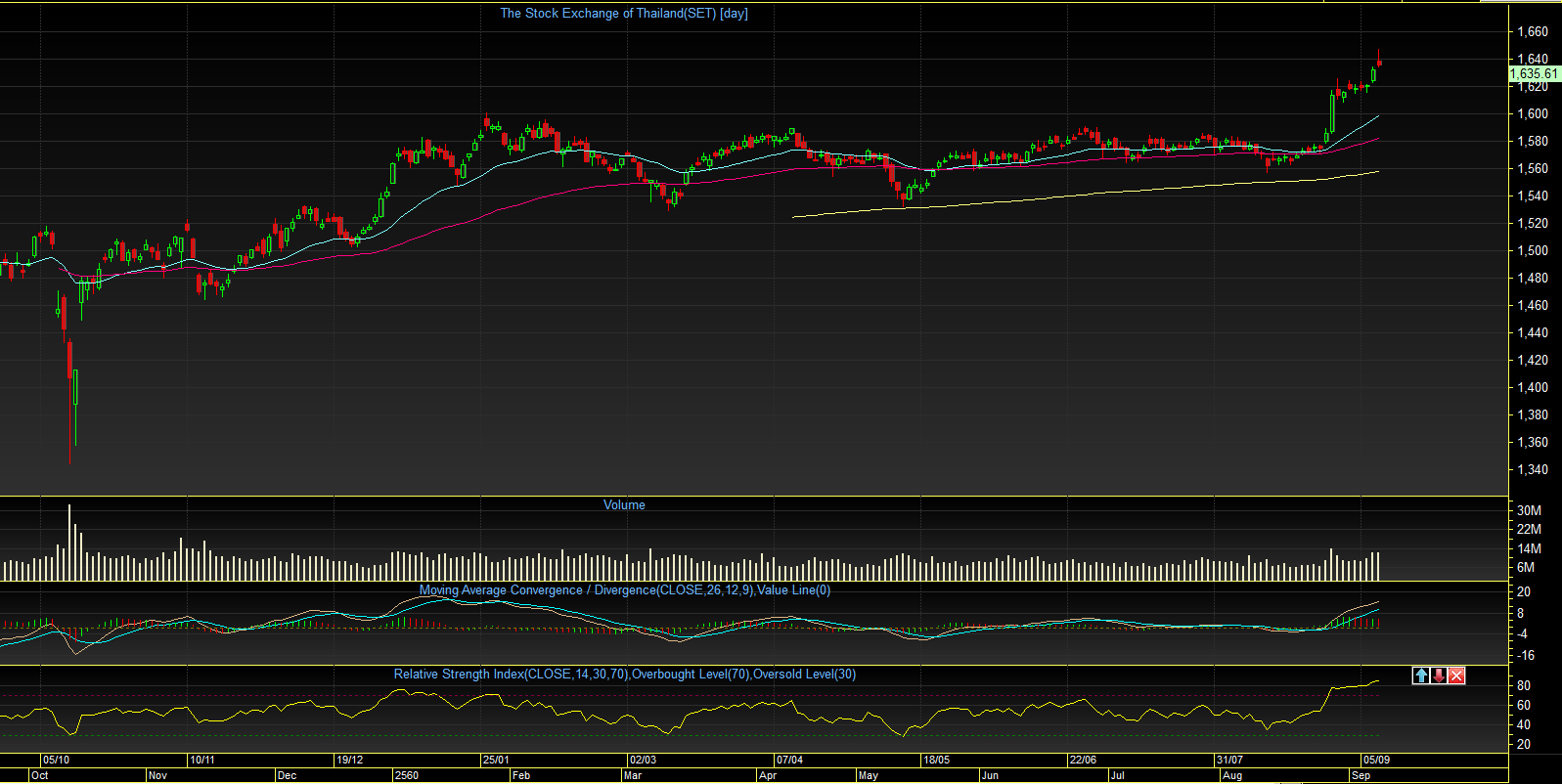The height and width of the screenshot is (784, 1562).
Task: Click the Jun month label on time axis
Action: click(990, 775)
